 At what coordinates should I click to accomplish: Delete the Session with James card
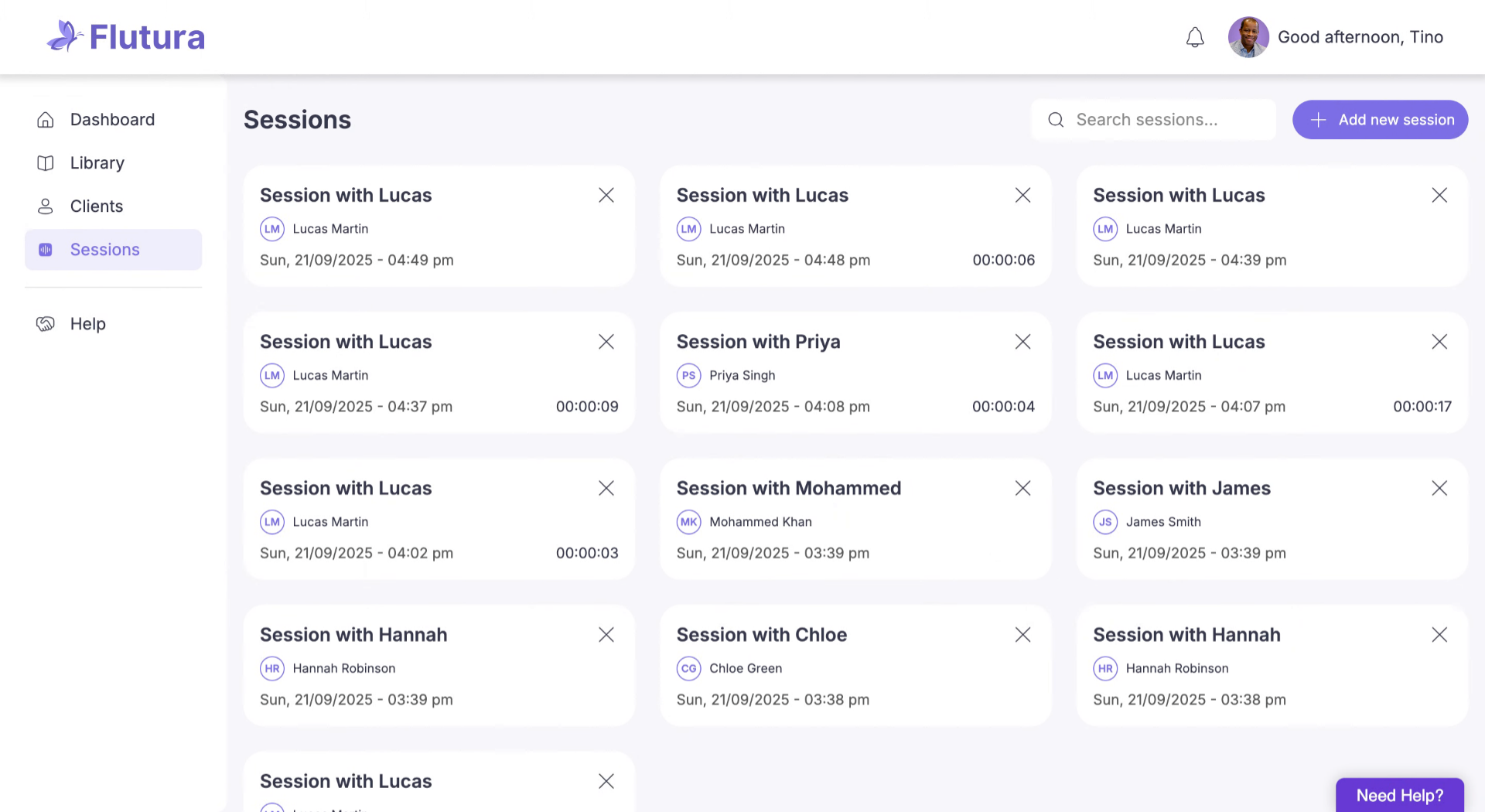click(x=1439, y=488)
